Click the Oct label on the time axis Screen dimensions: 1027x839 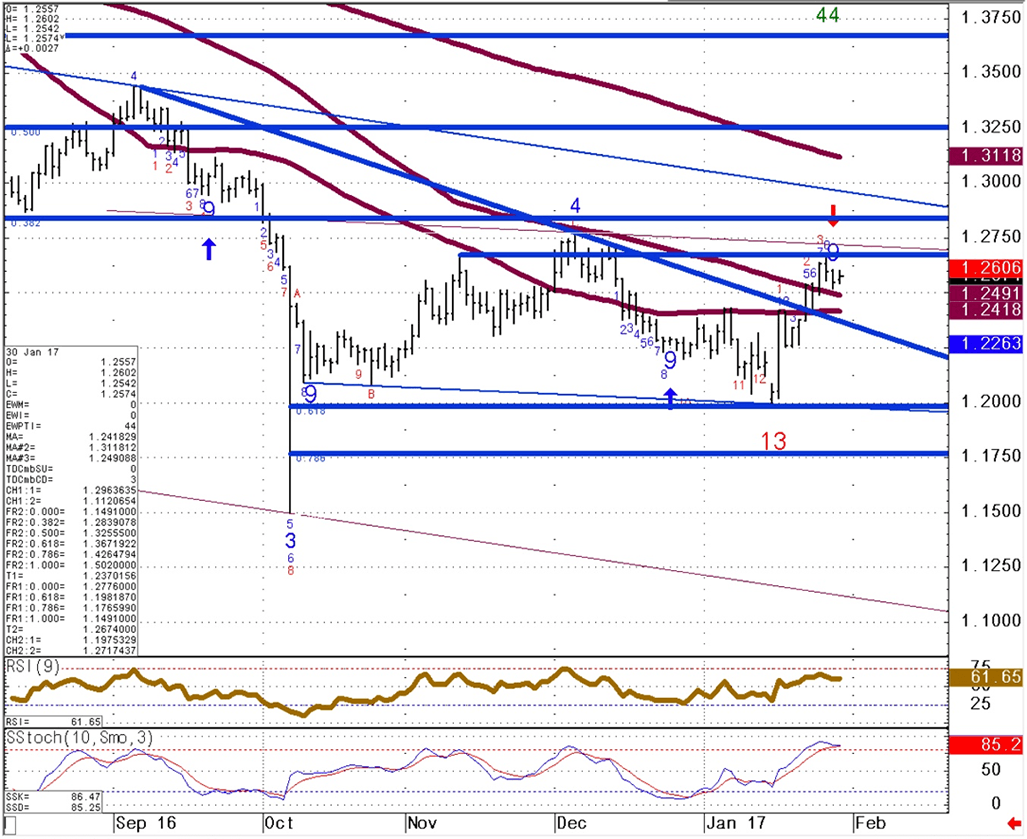tap(278, 821)
